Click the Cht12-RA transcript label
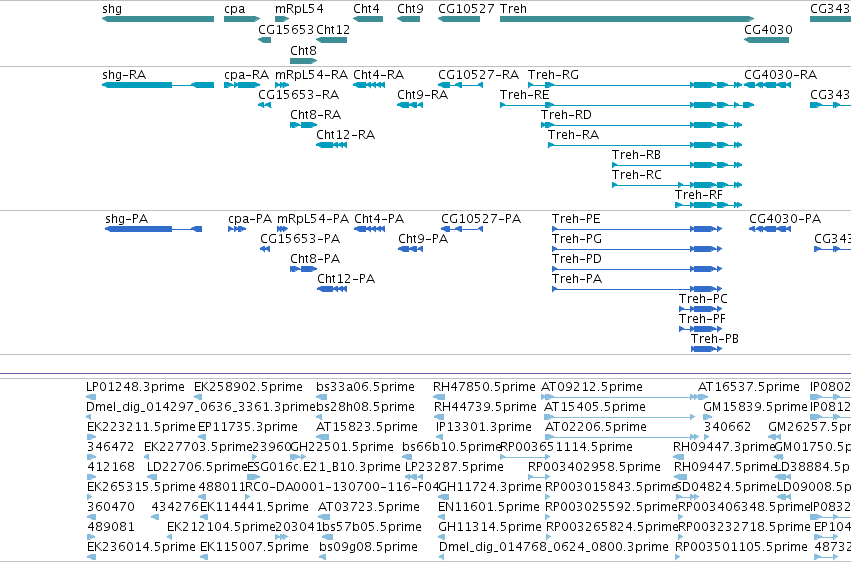Viewport: 851px width, 562px height. tap(345, 135)
